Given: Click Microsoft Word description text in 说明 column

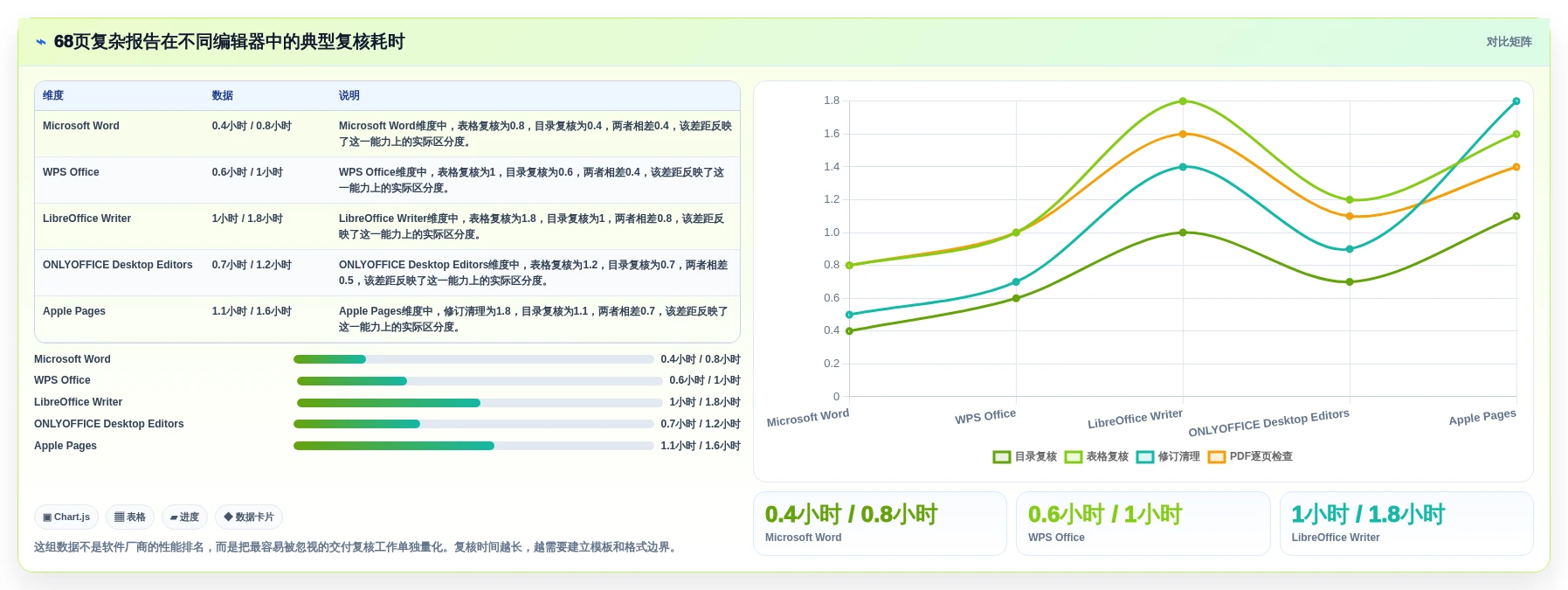Looking at the screenshot, I should tap(535, 134).
